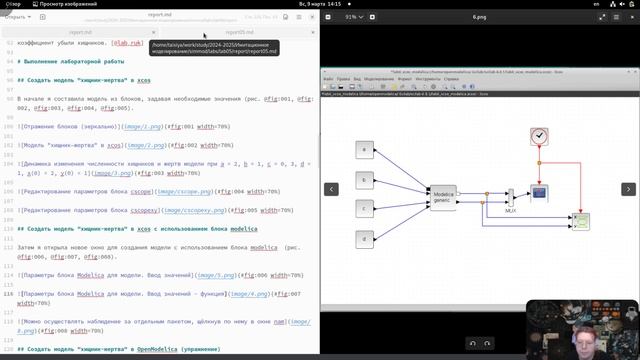This screenshot has width=640, height=360.
Task: Zoom in on 6.png image
Action: [x=372, y=17]
